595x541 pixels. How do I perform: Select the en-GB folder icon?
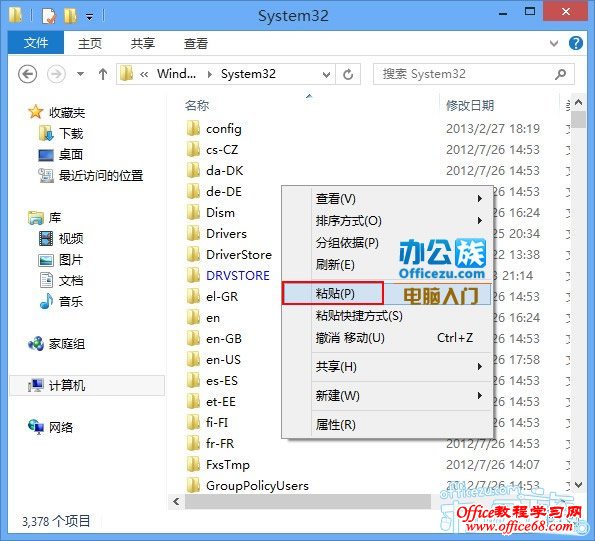pyautogui.click(x=193, y=338)
